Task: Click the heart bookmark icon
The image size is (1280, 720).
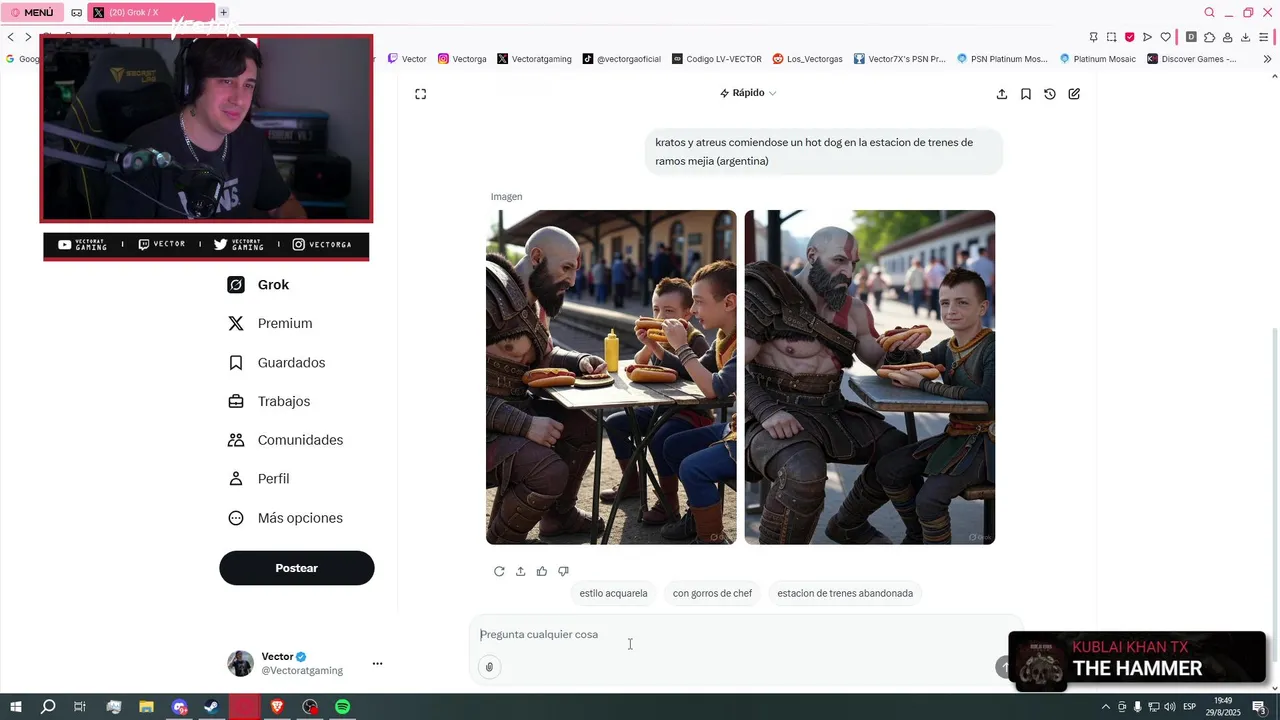Action: click(1165, 37)
